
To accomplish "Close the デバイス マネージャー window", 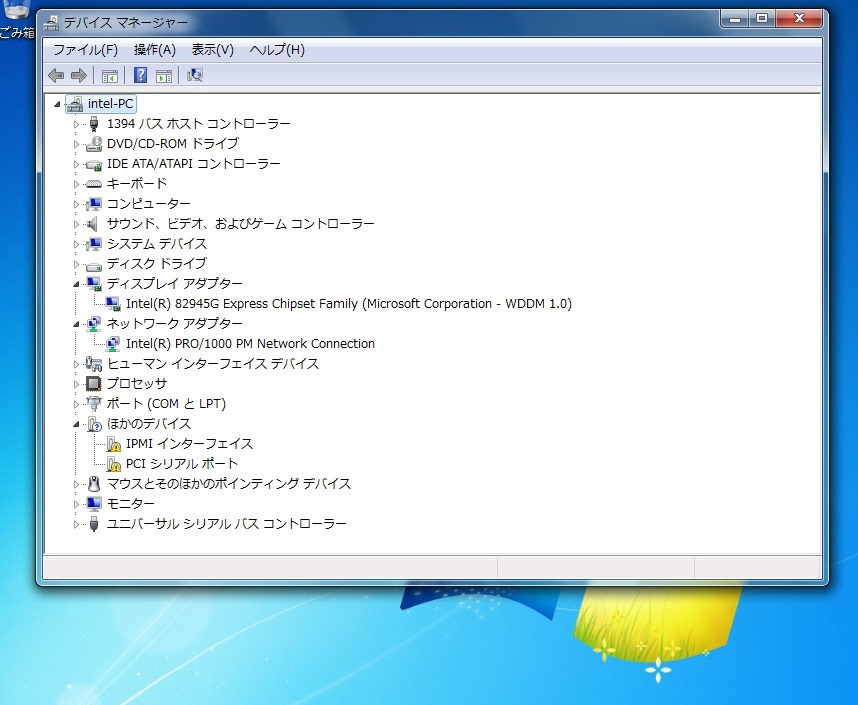I will point(799,19).
